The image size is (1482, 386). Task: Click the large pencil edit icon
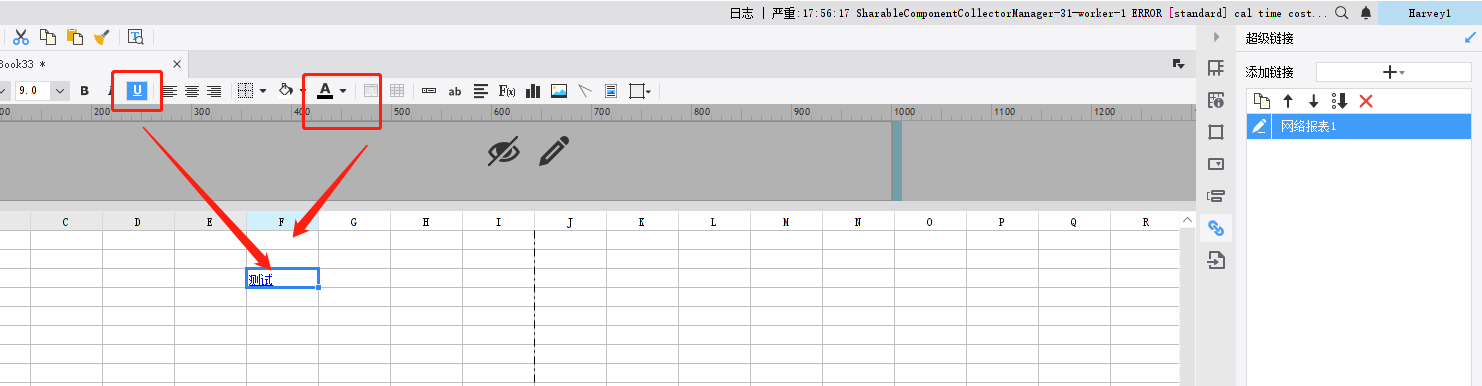pyautogui.click(x=554, y=151)
